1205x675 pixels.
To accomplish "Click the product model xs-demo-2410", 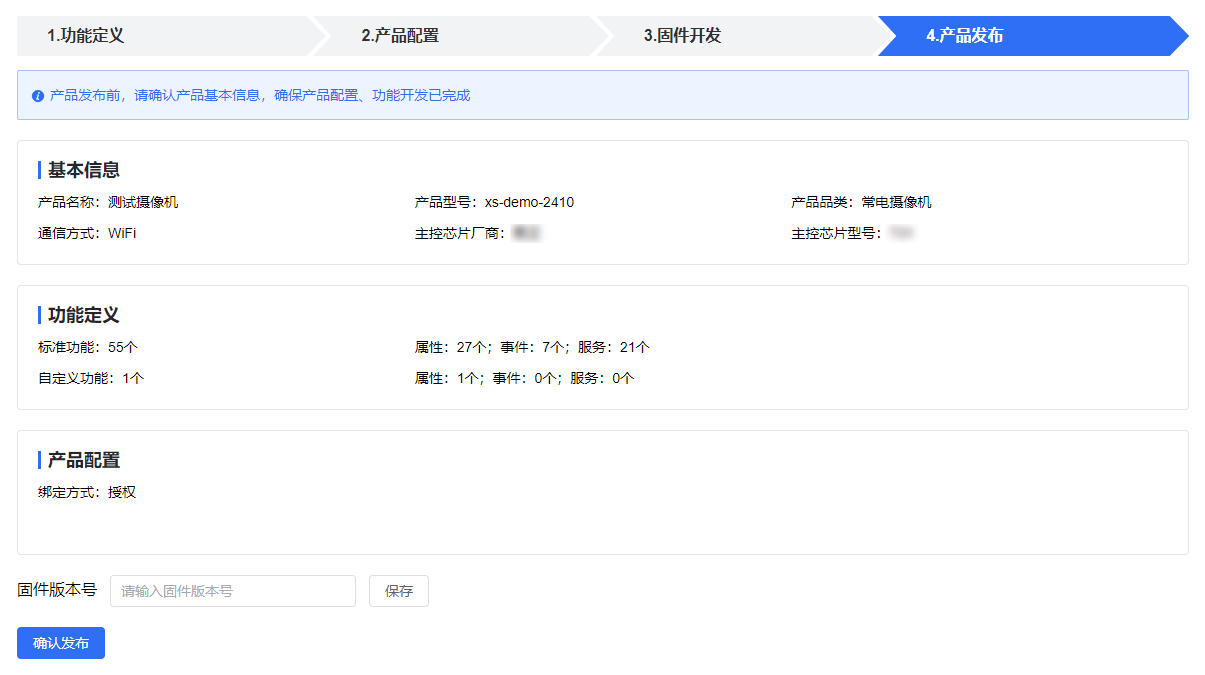I will tap(529, 202).
